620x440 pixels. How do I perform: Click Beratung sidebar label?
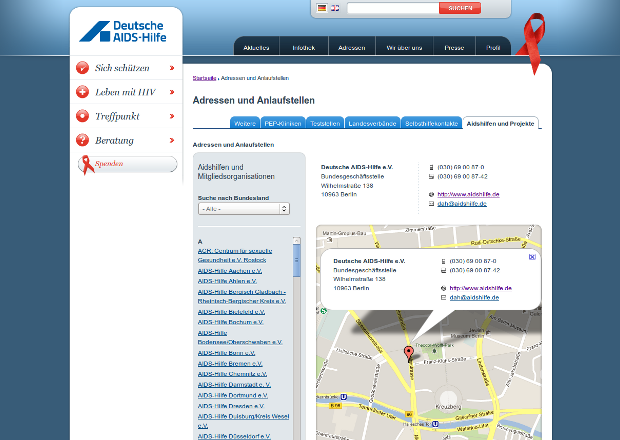click(114, 140)
